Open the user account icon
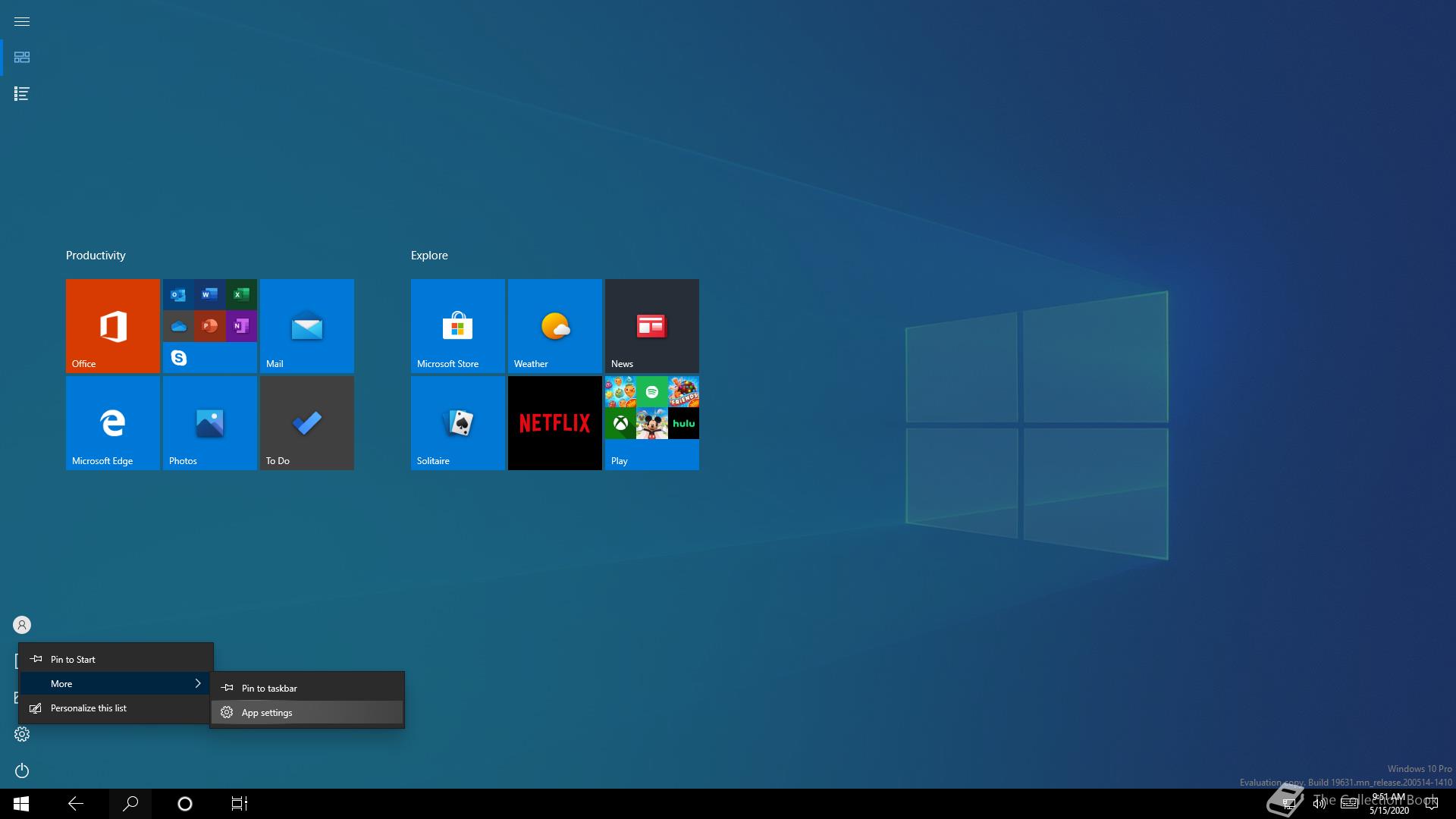The height and width of the screenshot is (819, 1456). pos(22,625)
